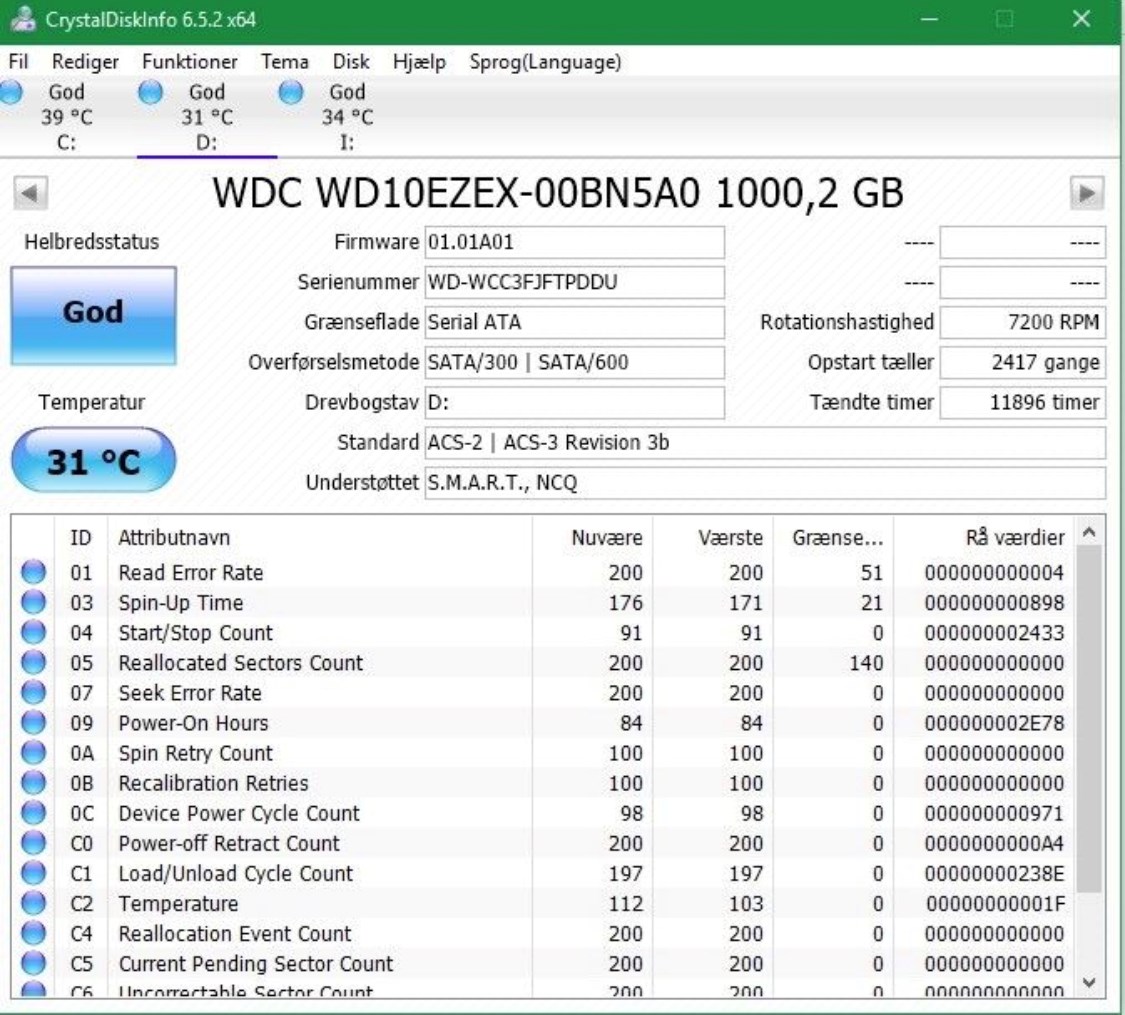The image size is (1125, 1015).
Task: Click the Standard field ACS-2 | ACS-3
Action: 765,443
